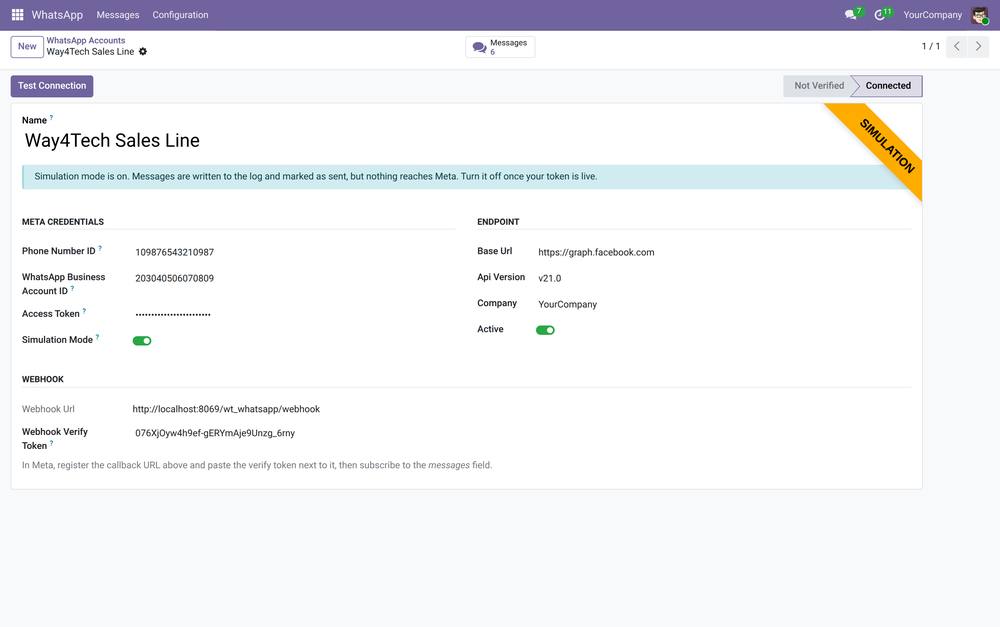This screenshot has height=627, width=1000.
Task: Click the 1 / 1 pager counter
Action: tap(930, 47)
